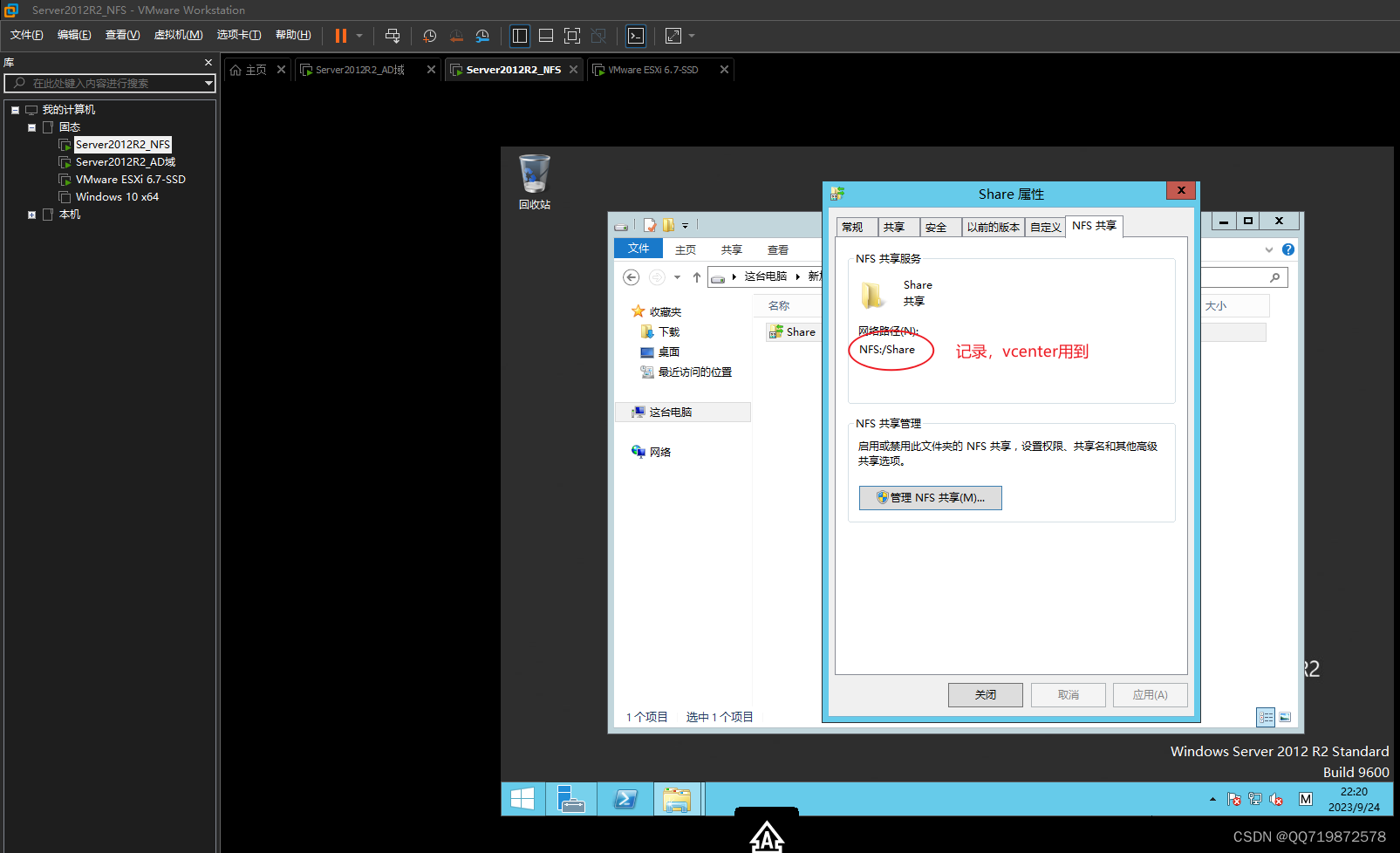Viewport: 1400px width, 853px height.
Task: Take a snapshot of this VM
Action: pos(430,36)
